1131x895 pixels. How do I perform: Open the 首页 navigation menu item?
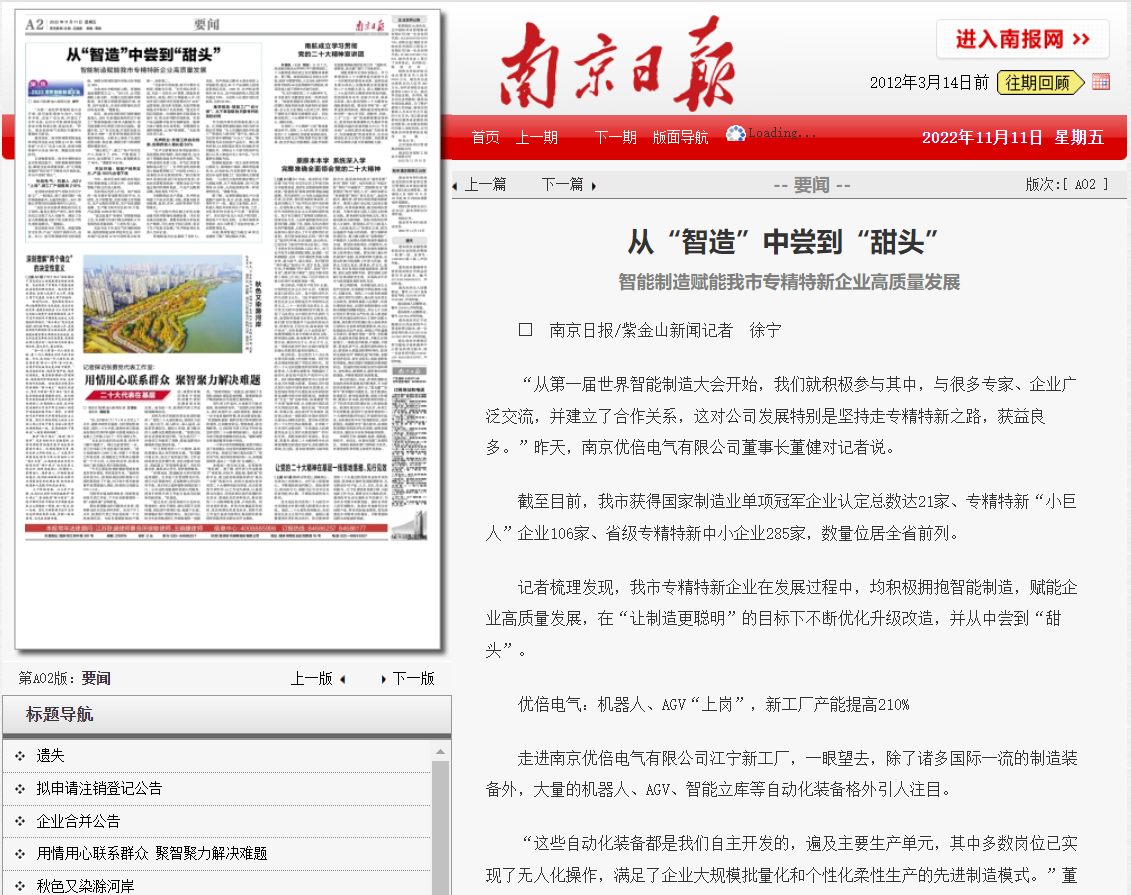pyautogui.click(x=484, y=137)
